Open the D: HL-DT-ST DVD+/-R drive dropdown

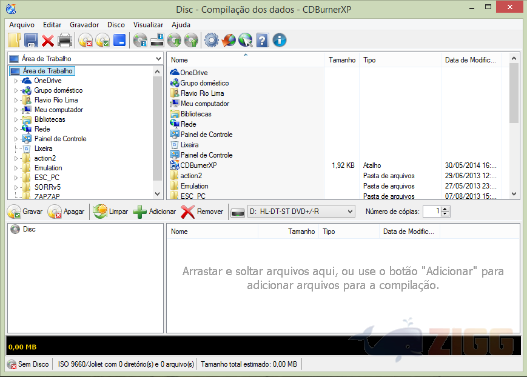(301, 212)
